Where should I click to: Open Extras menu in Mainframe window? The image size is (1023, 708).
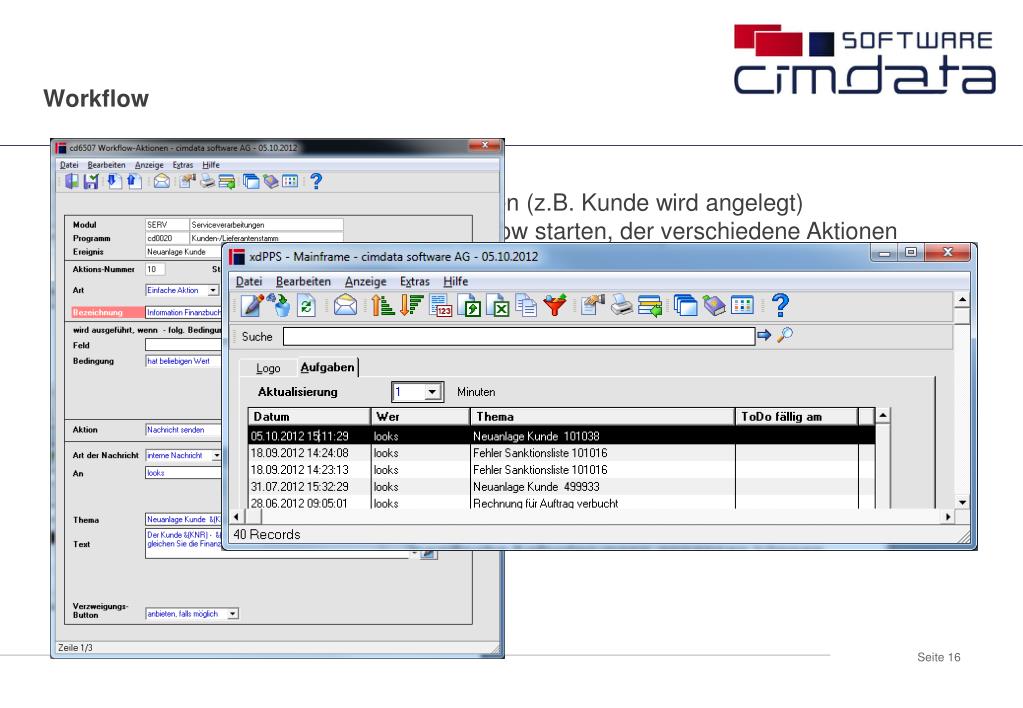tap(415, 281)
